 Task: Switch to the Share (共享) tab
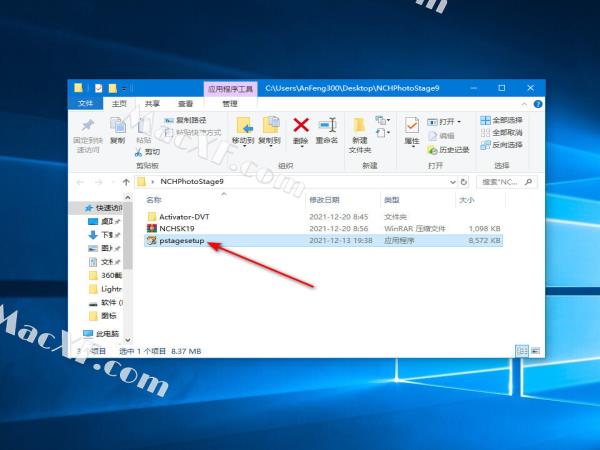tap(152, 103)
